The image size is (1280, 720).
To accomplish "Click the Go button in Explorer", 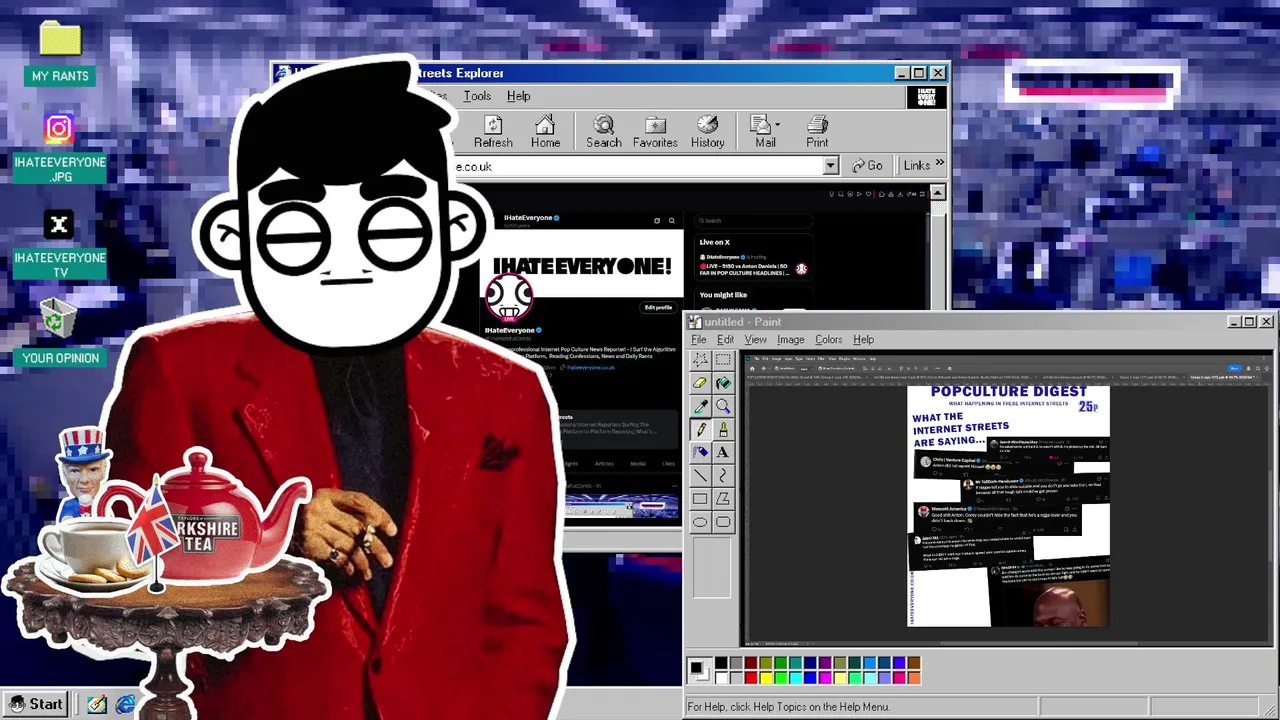I will pos(867,166).
